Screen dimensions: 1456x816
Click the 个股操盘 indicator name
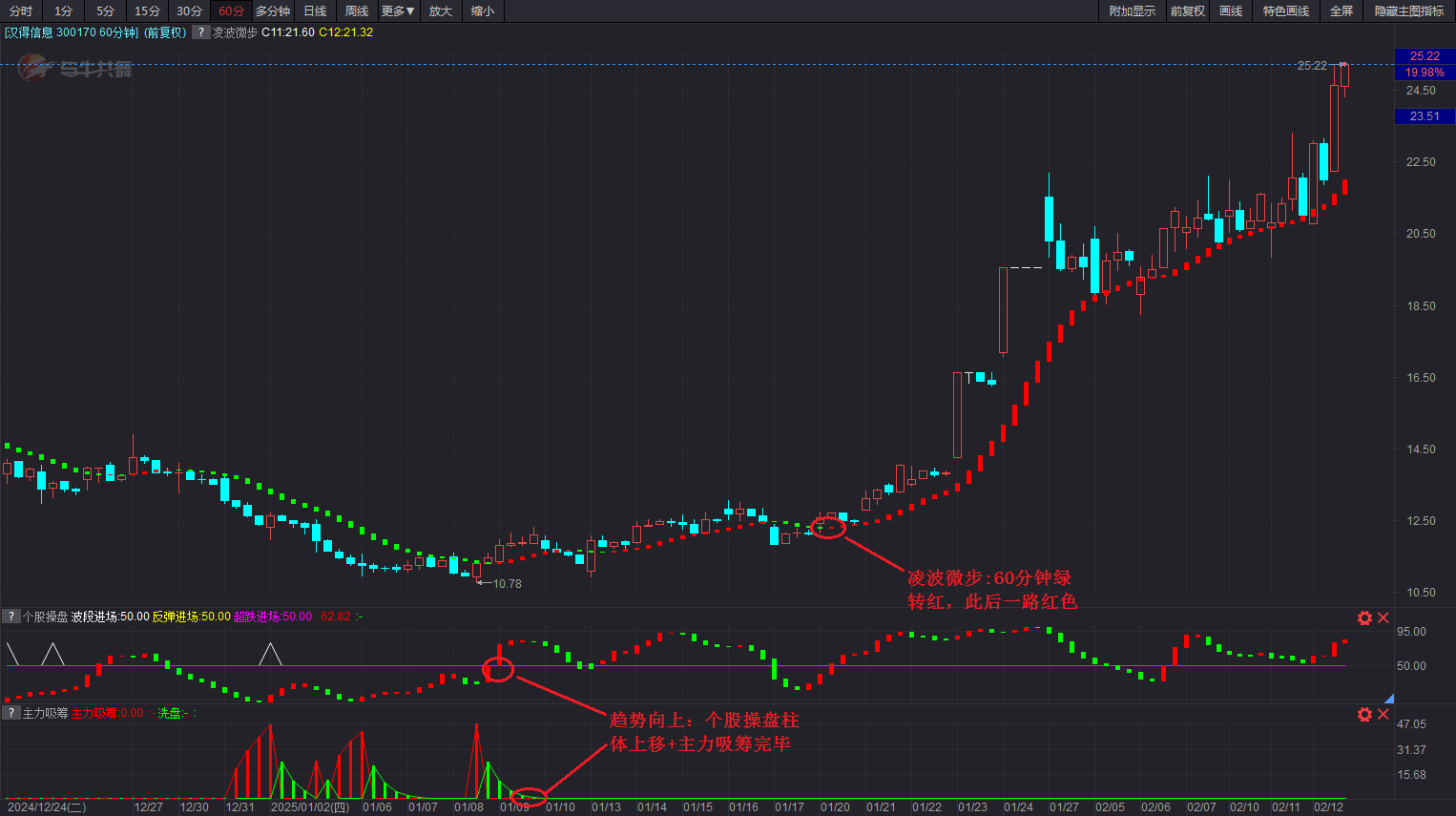coord(46,617)
